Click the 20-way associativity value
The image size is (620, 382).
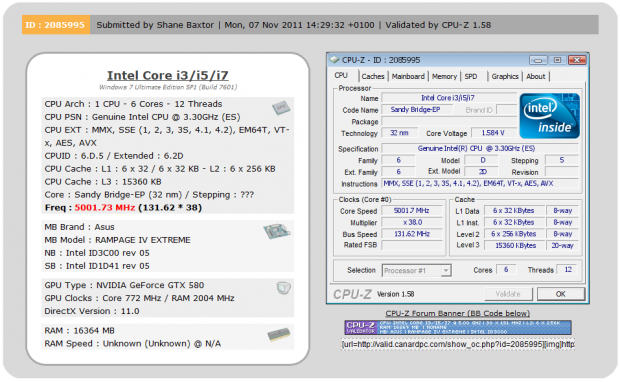(x=562, y=245)
